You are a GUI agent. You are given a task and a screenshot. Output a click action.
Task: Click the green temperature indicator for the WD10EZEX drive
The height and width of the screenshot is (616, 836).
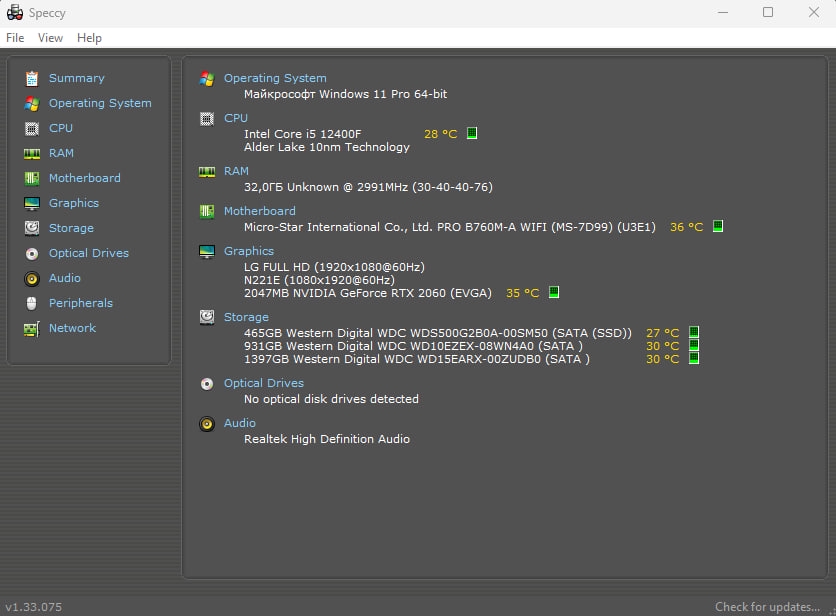(x=694, y=345)
